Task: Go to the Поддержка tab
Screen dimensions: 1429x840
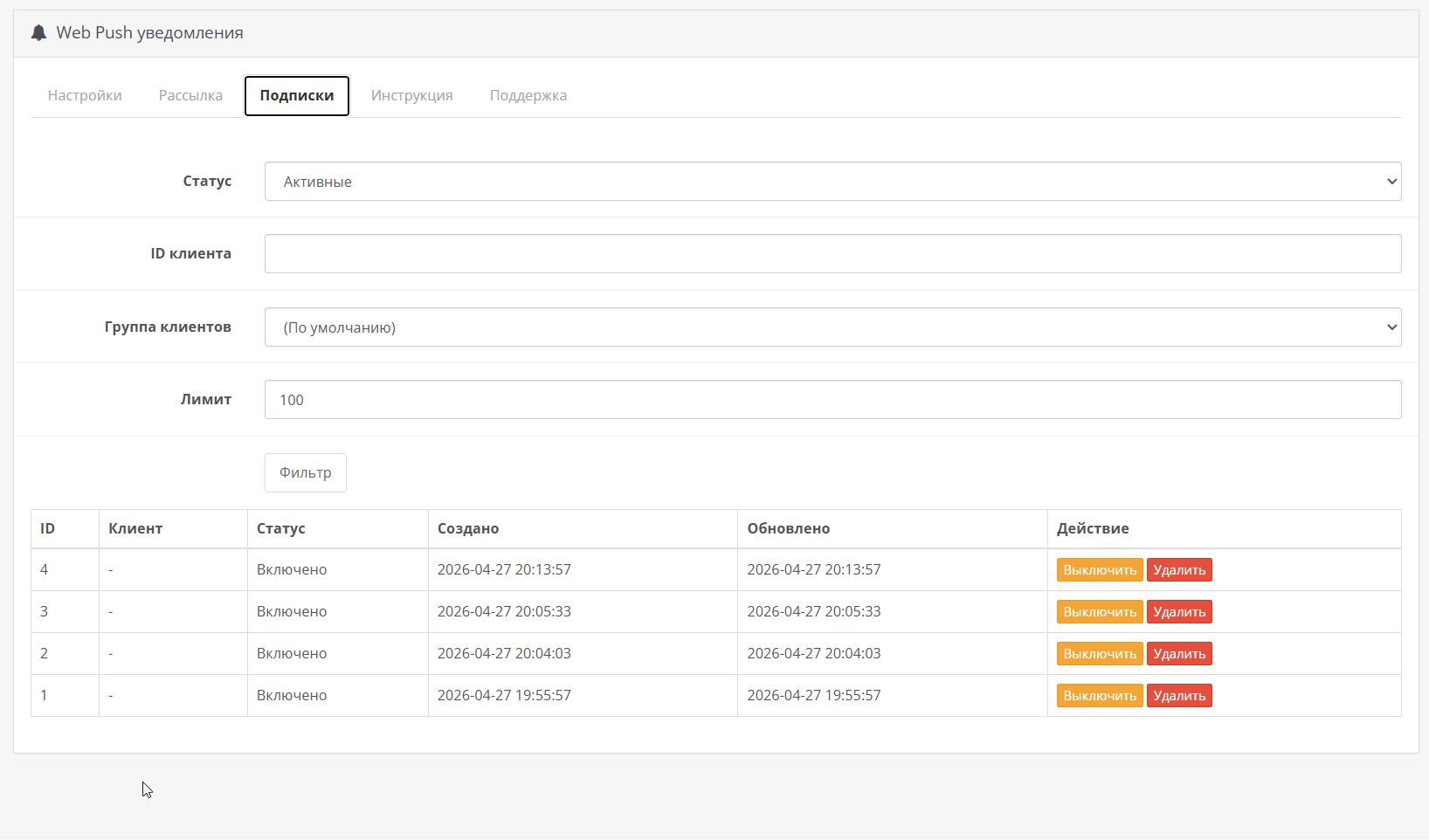Action: coord(528,95)
